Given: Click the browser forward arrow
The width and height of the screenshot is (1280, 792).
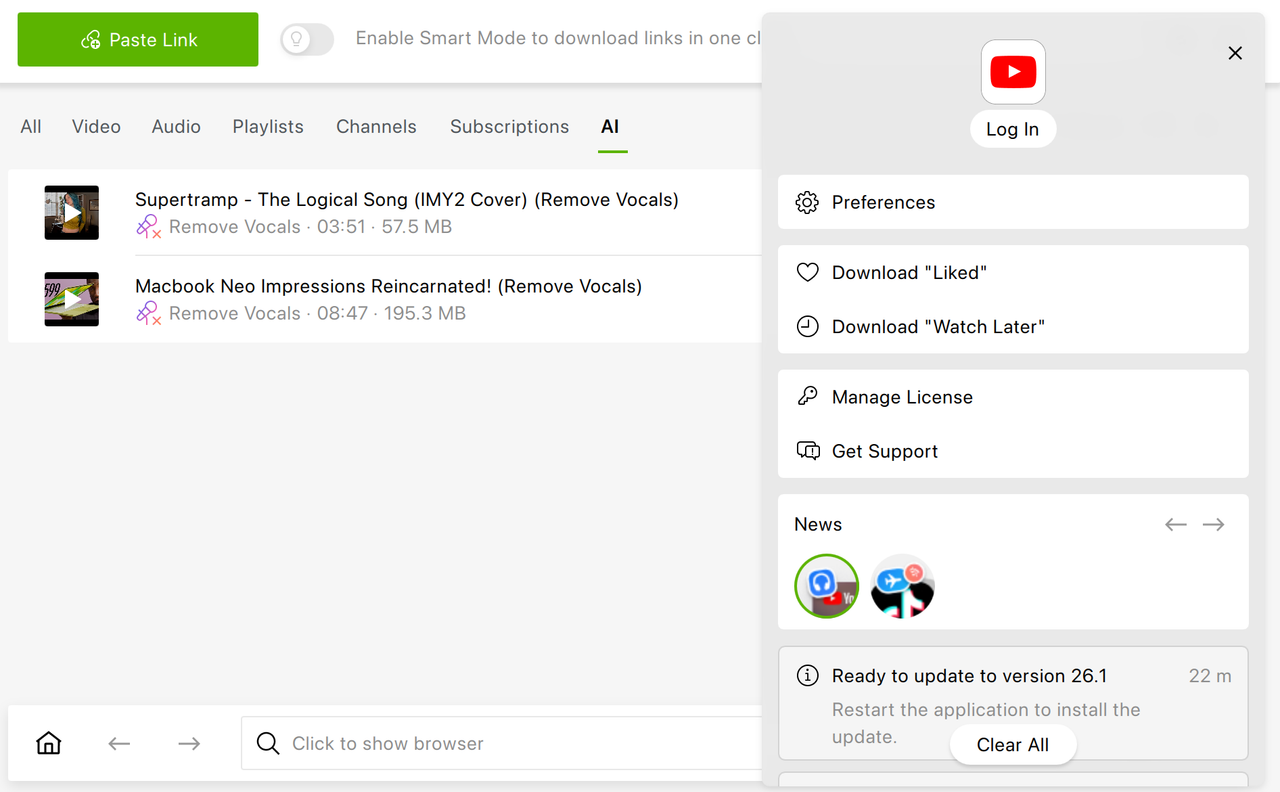Looking at the screenshot, I should tap(189, 743).
